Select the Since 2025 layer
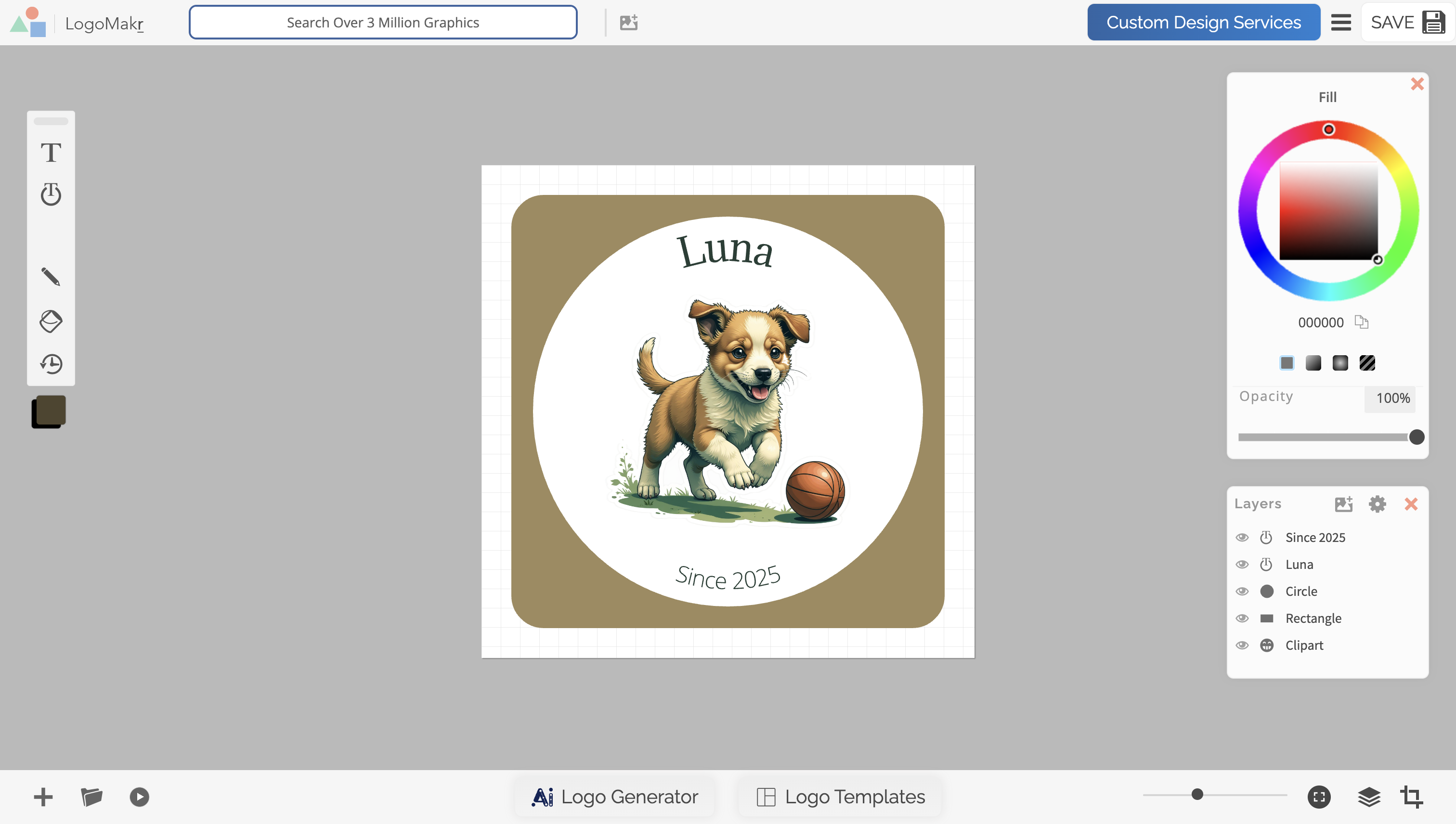This screenshot has width=1456, height=824. (x=1315, y=537)
